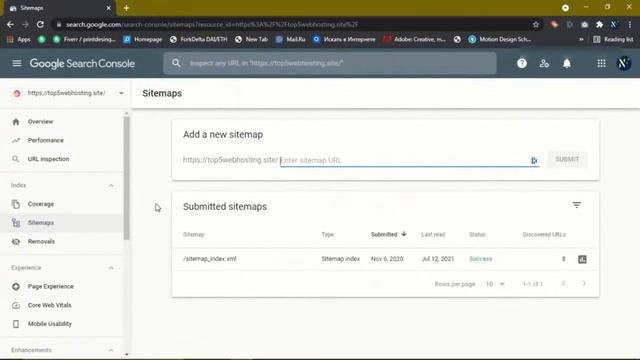Screen dimensions: 640x360
Task: Open the Chrome extensions puzzle icon
Action: coord(599,24)
